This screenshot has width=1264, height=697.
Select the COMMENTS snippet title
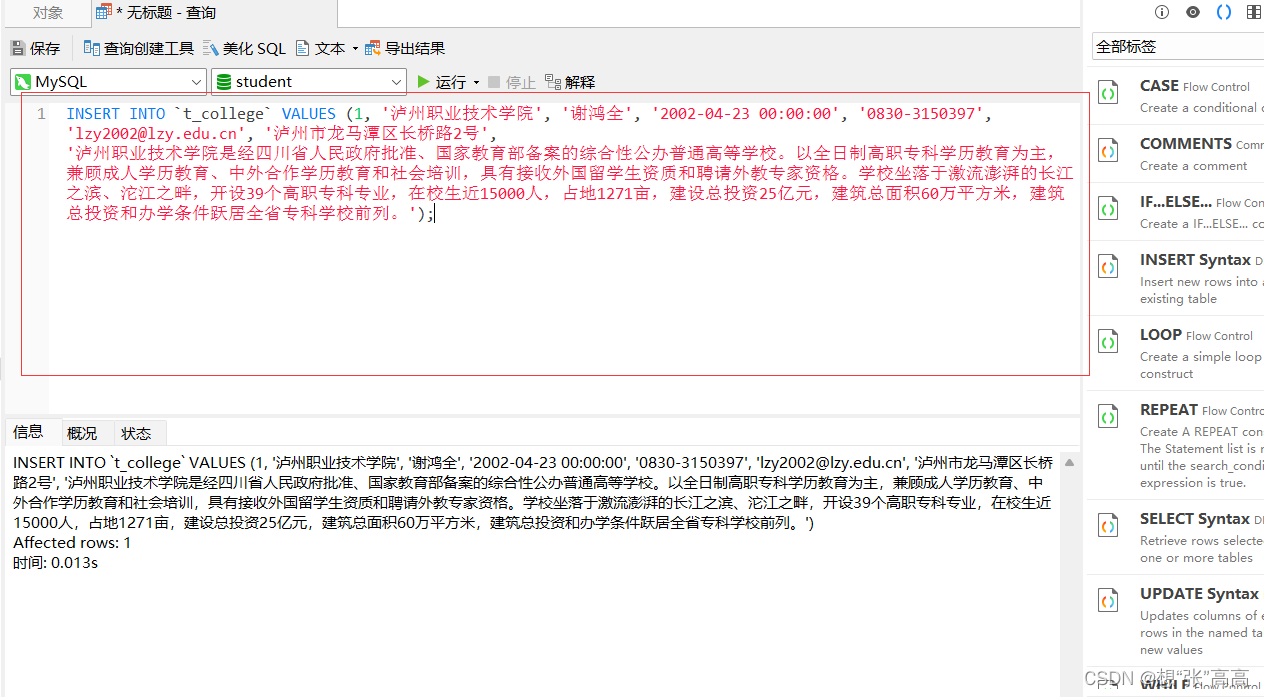pyautogui.click(x=1186, y=144)
